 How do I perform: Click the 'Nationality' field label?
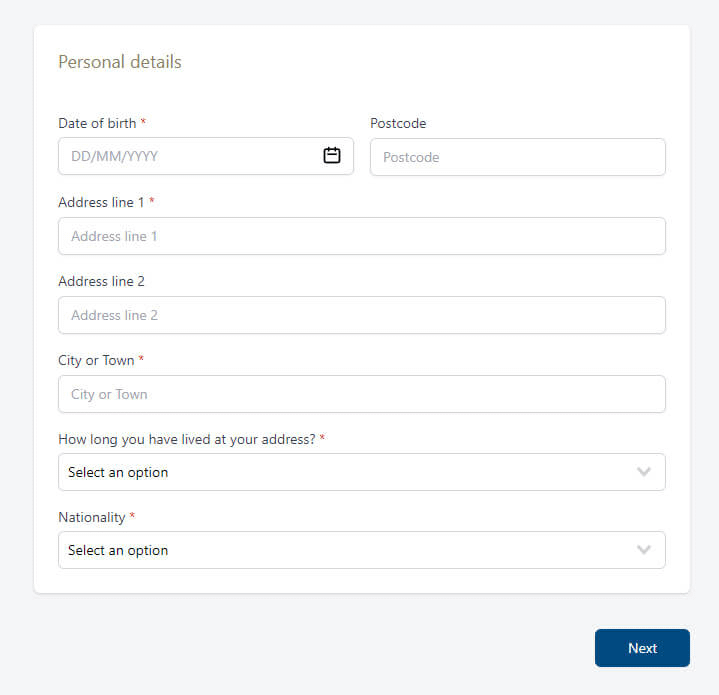(x=92, y=517)
